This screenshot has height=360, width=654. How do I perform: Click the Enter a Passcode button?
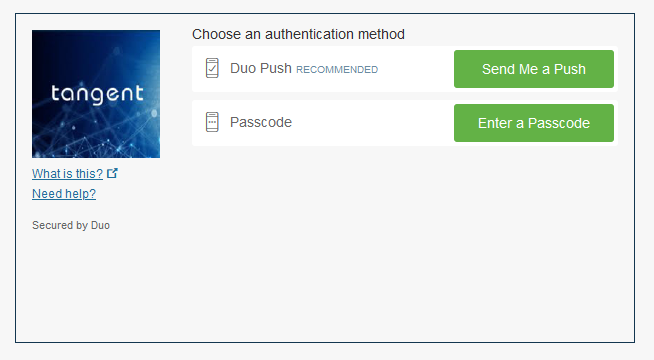click(533, 123)
